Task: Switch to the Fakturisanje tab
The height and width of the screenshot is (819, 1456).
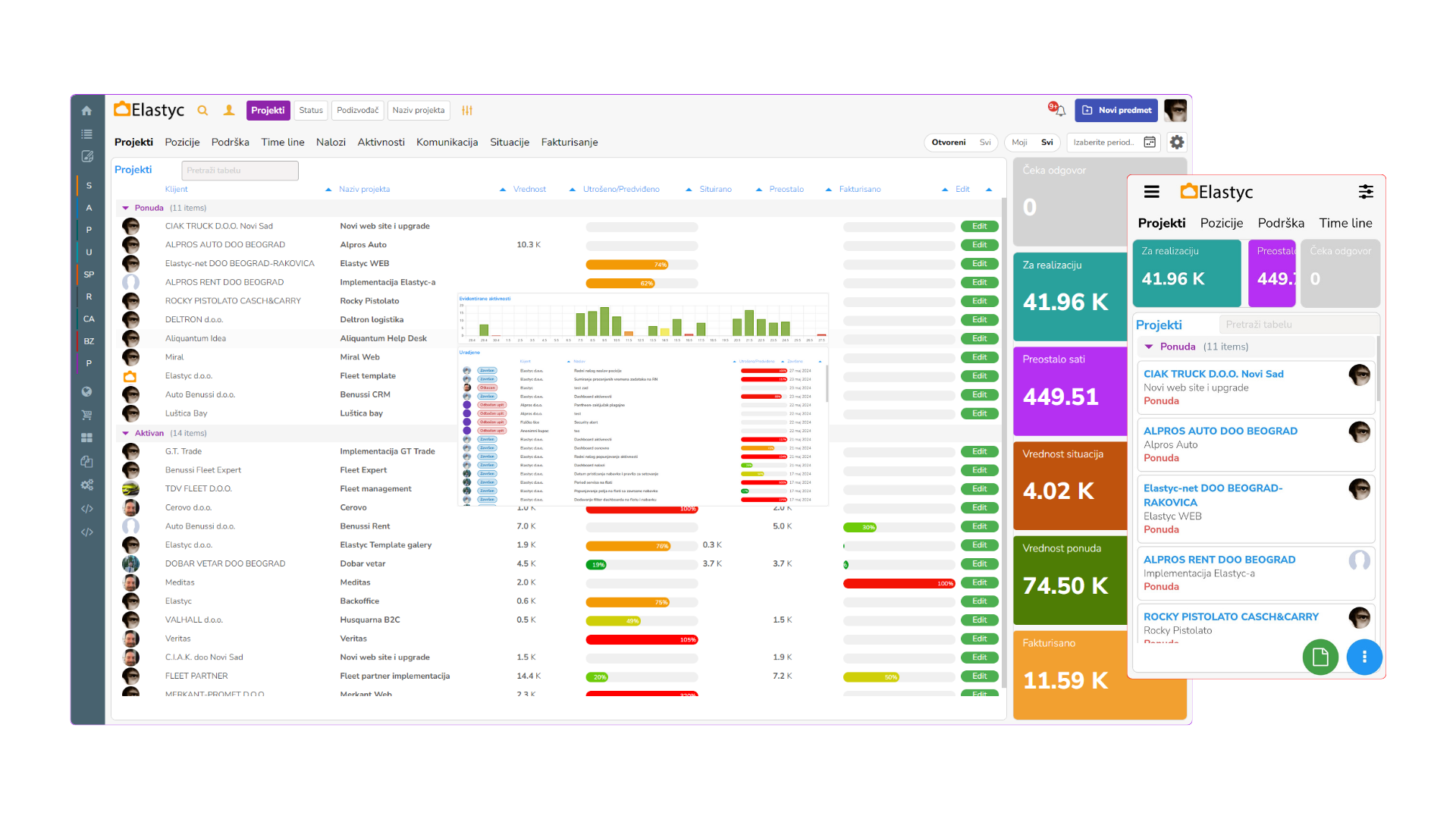Action: coord(570,143)
